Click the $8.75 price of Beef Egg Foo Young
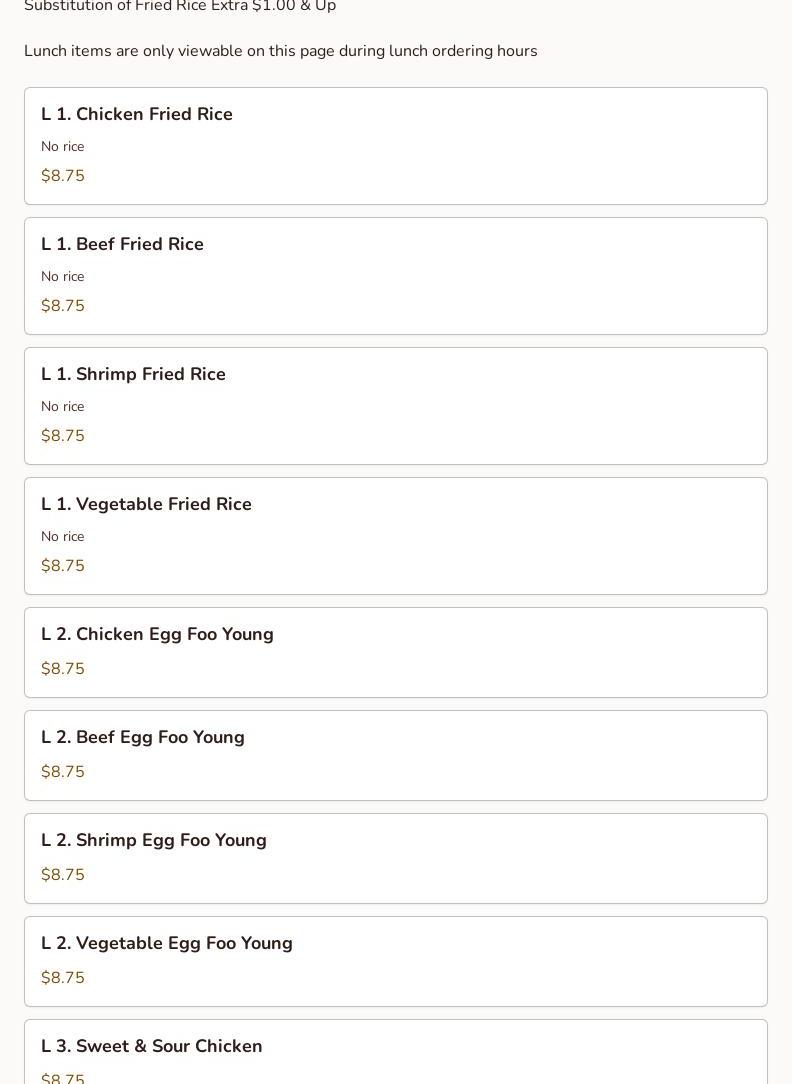The height and width of the screenshot is (1084, 792). click(63, 772)
